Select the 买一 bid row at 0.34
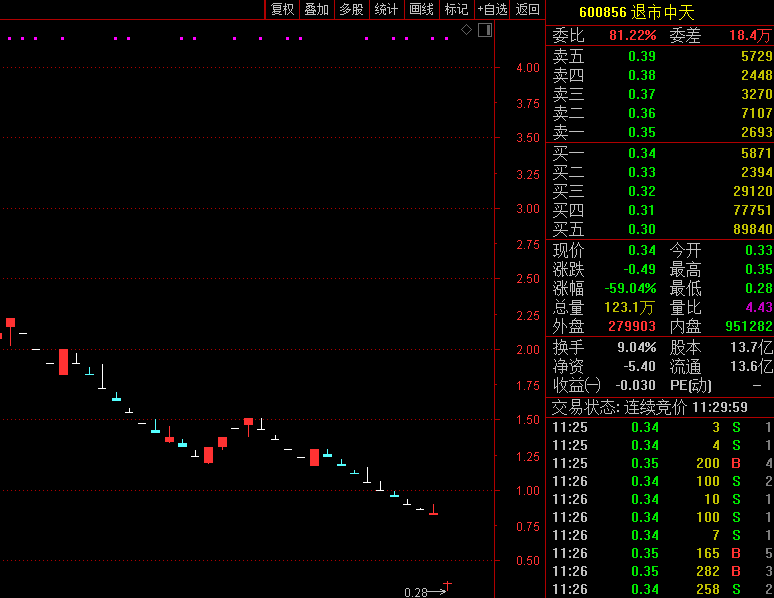Image resolution: width=774 pixels, height=598 pixels. [660, 153]
